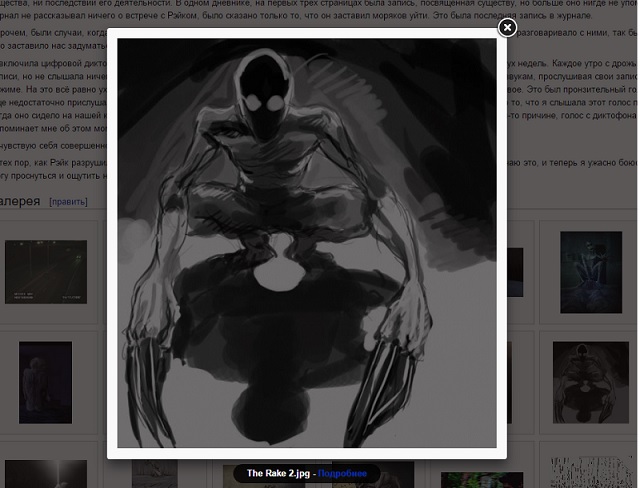Image resolution: width=640 pixels, height=488 pixels.
Task: Click the enlarged The Rake 2.jpg image
Action: [x=307, y=243]
